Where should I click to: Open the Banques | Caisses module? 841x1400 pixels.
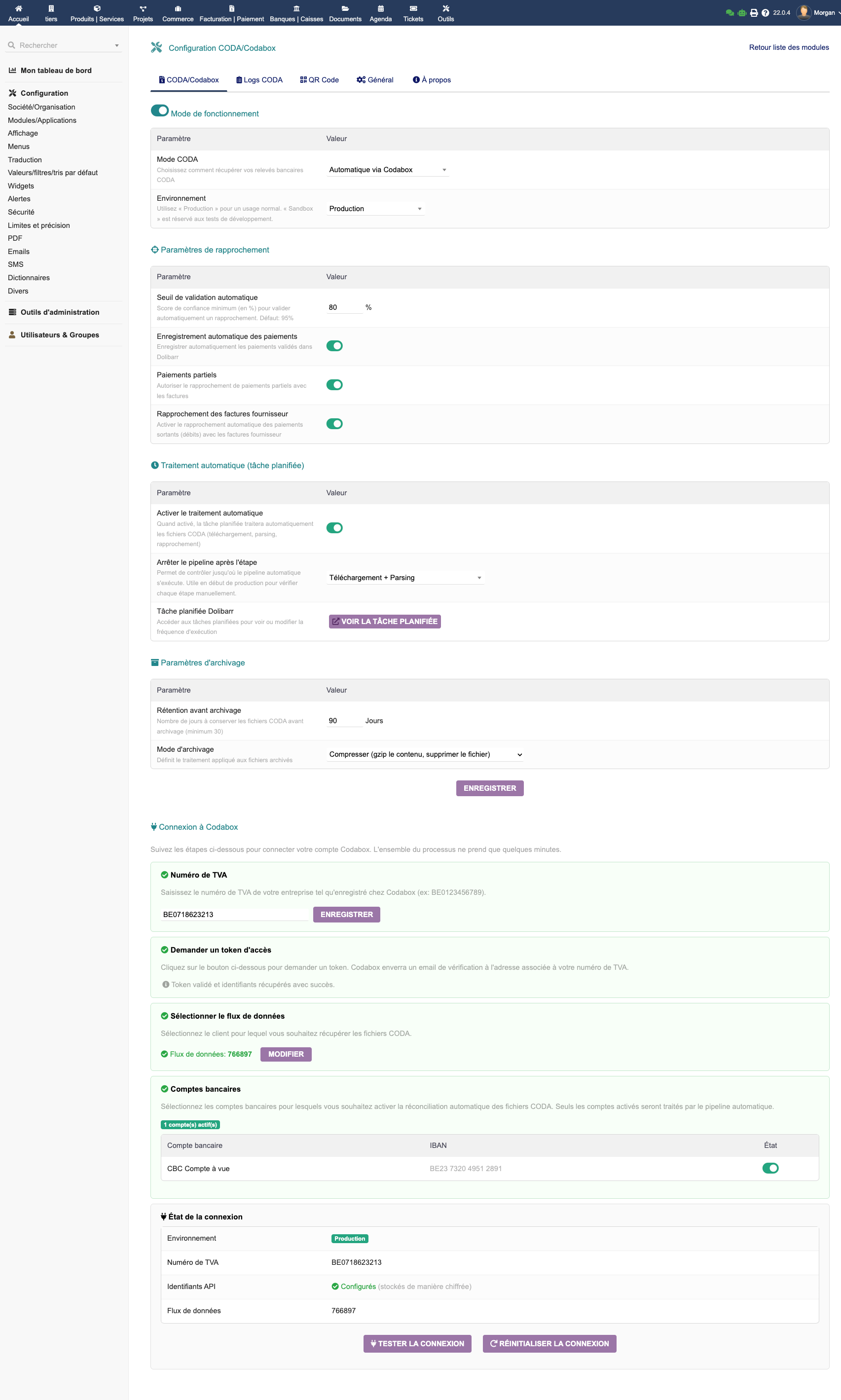pyautogui.click(x=296, y=12)
